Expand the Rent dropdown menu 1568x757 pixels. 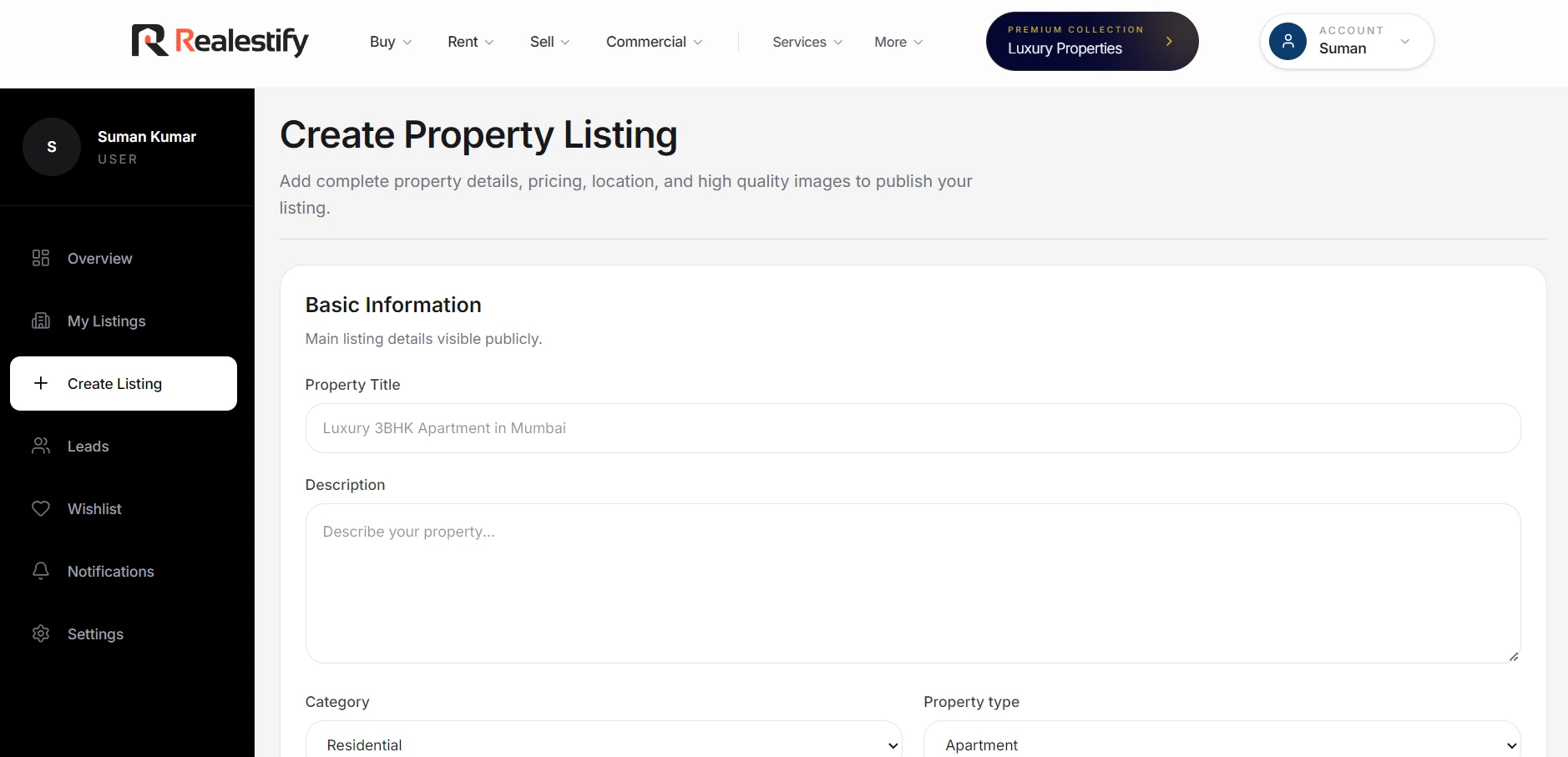tap(471, 42)
